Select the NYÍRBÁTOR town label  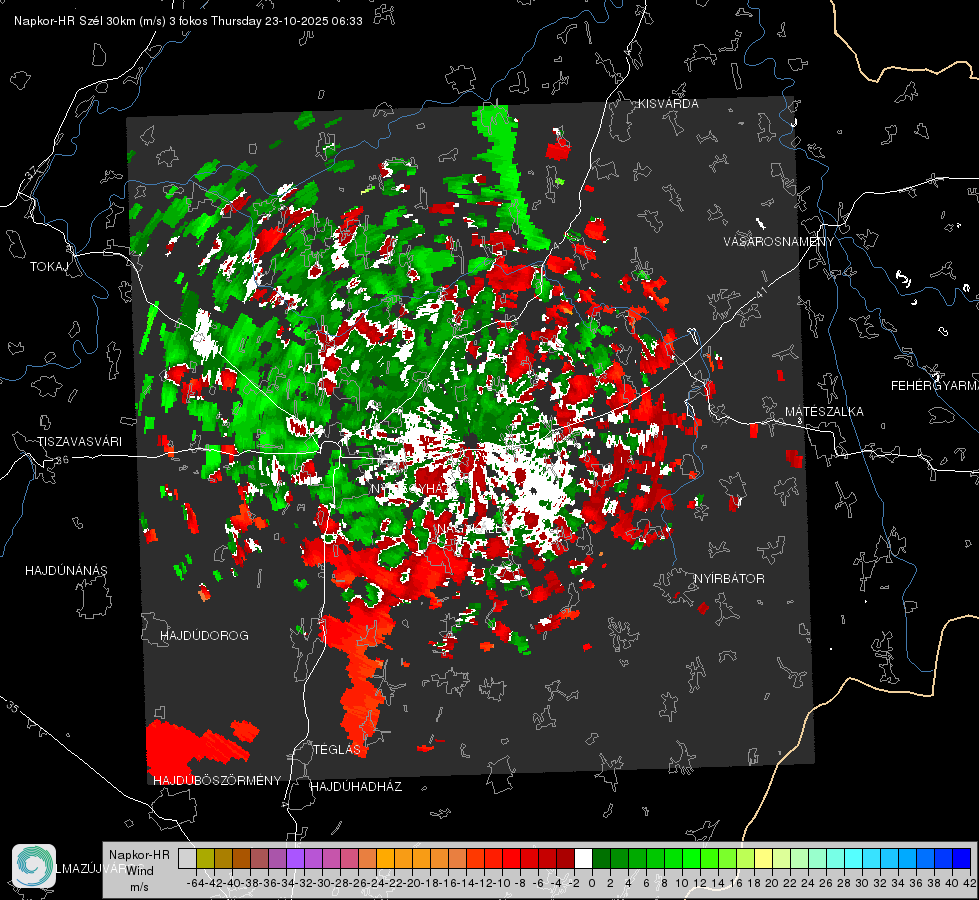[729, 579]
